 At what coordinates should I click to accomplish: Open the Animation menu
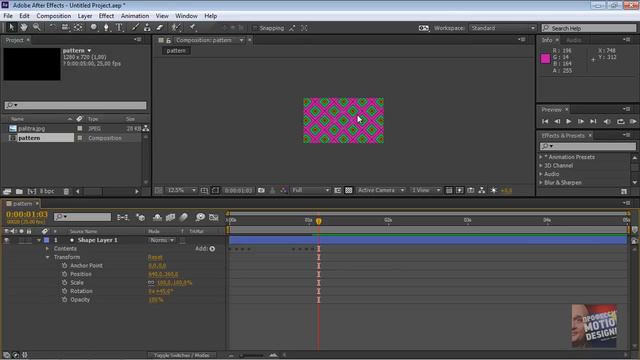pos(135,16)
